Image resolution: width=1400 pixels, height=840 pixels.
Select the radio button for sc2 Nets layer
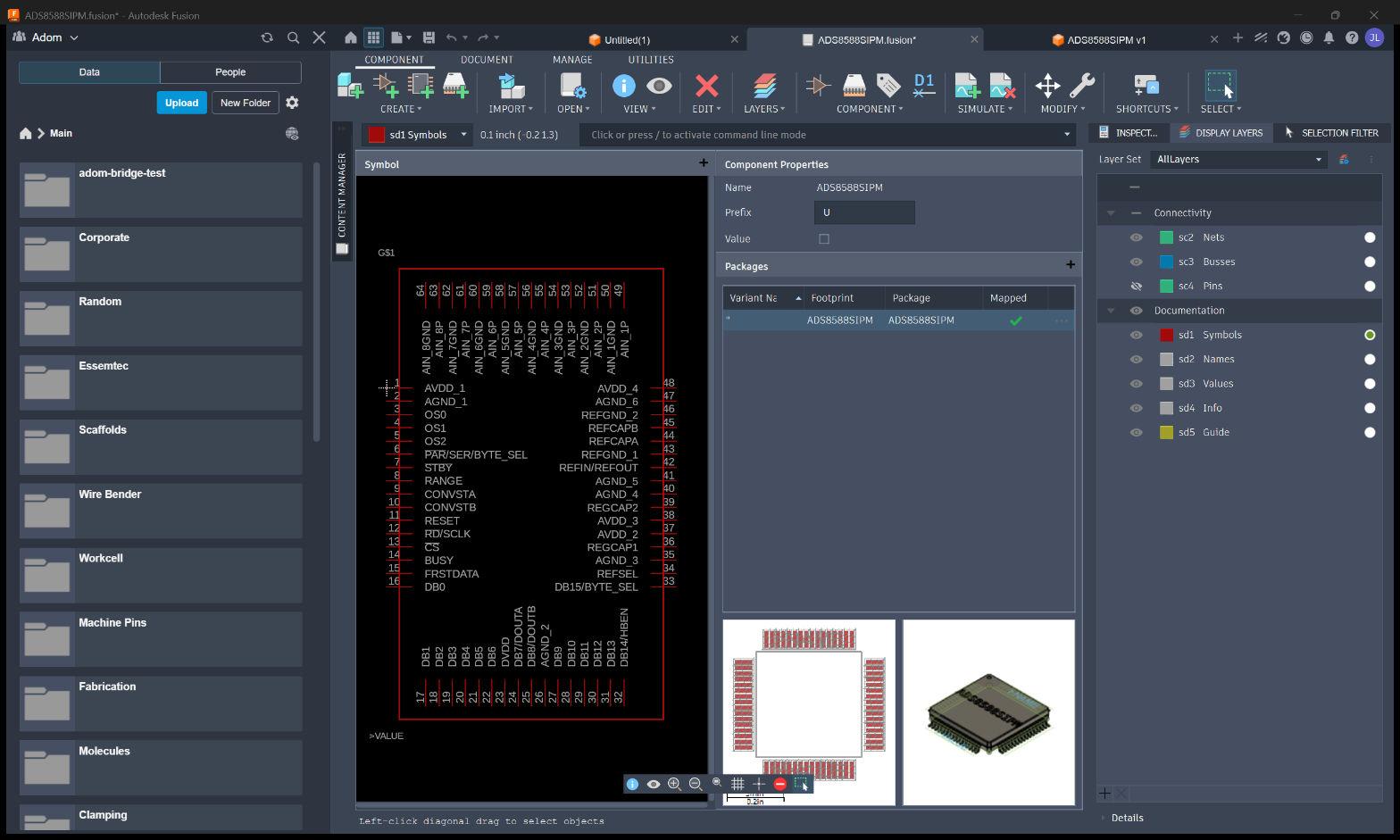pyautogui.click(x=1370, y=237)
